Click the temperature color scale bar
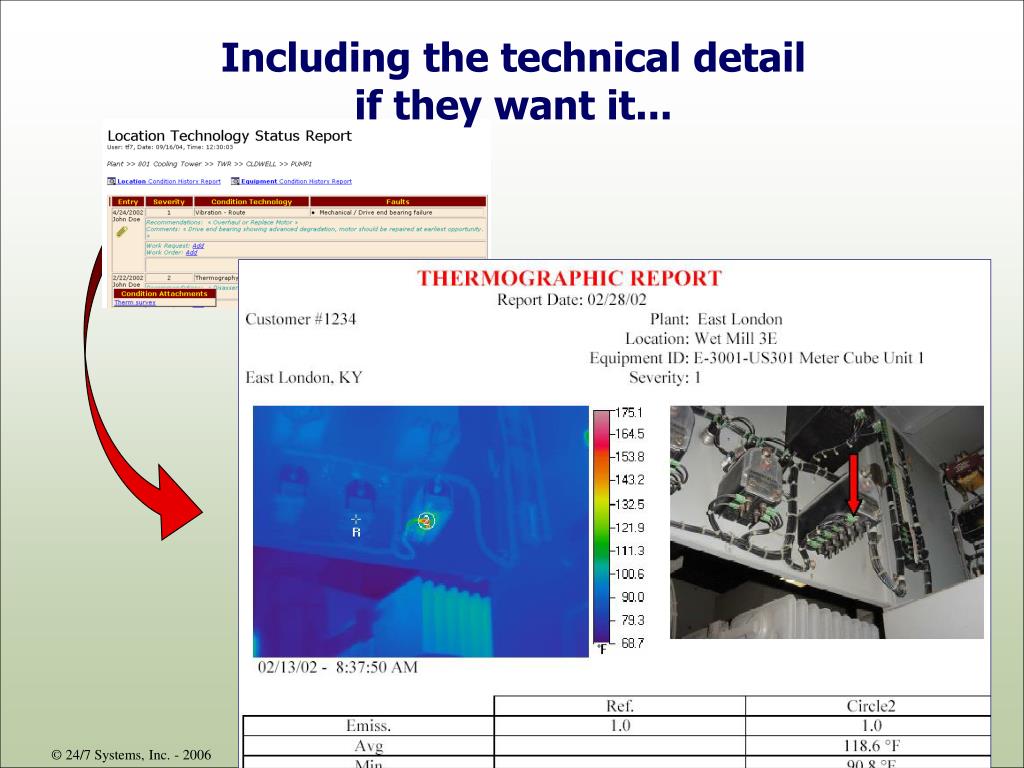This screenshot has height=768, width=1024. point(601,527)
